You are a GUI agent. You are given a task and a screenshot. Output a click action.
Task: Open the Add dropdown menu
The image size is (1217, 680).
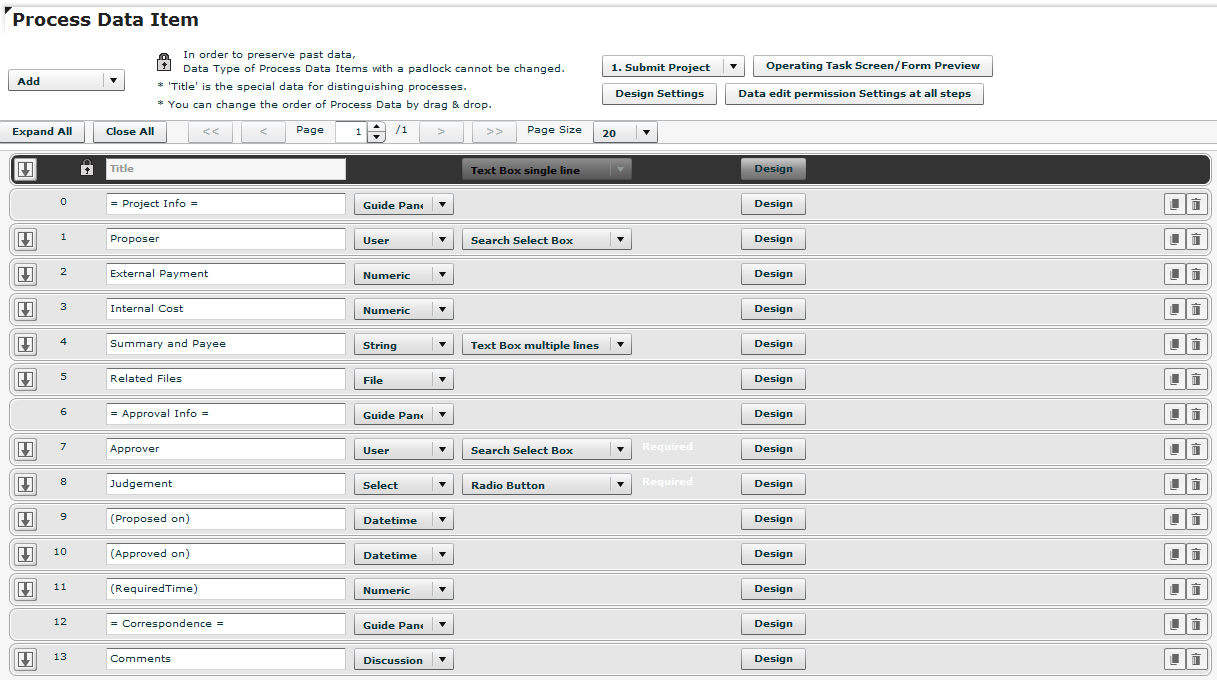point(115,80)
